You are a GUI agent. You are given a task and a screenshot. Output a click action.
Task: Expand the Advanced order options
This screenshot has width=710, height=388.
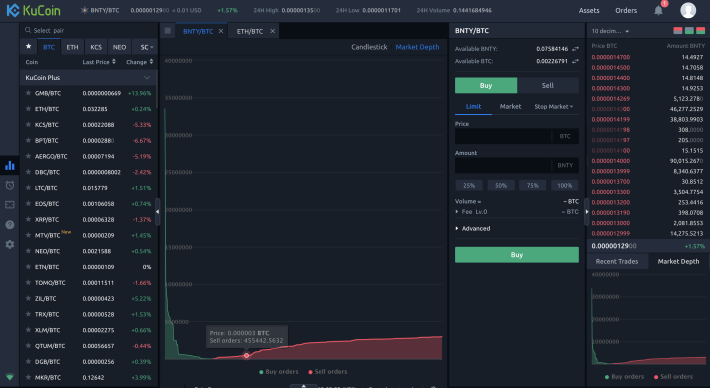pyautogui.click(x=473, y=229)
